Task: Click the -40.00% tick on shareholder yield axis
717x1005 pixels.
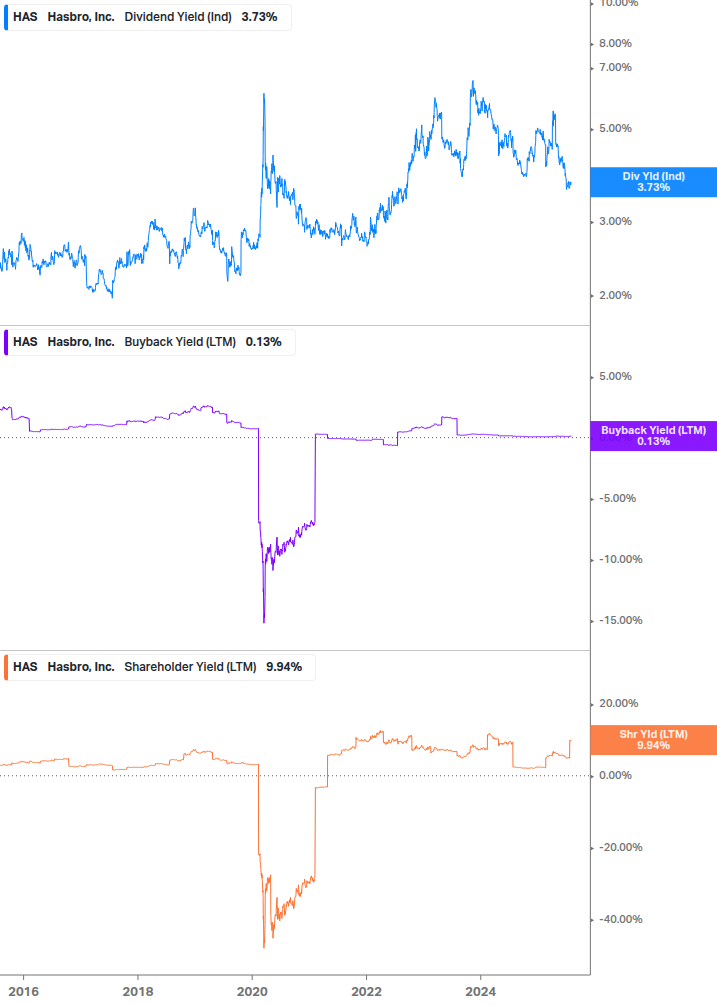Action: 620,919
